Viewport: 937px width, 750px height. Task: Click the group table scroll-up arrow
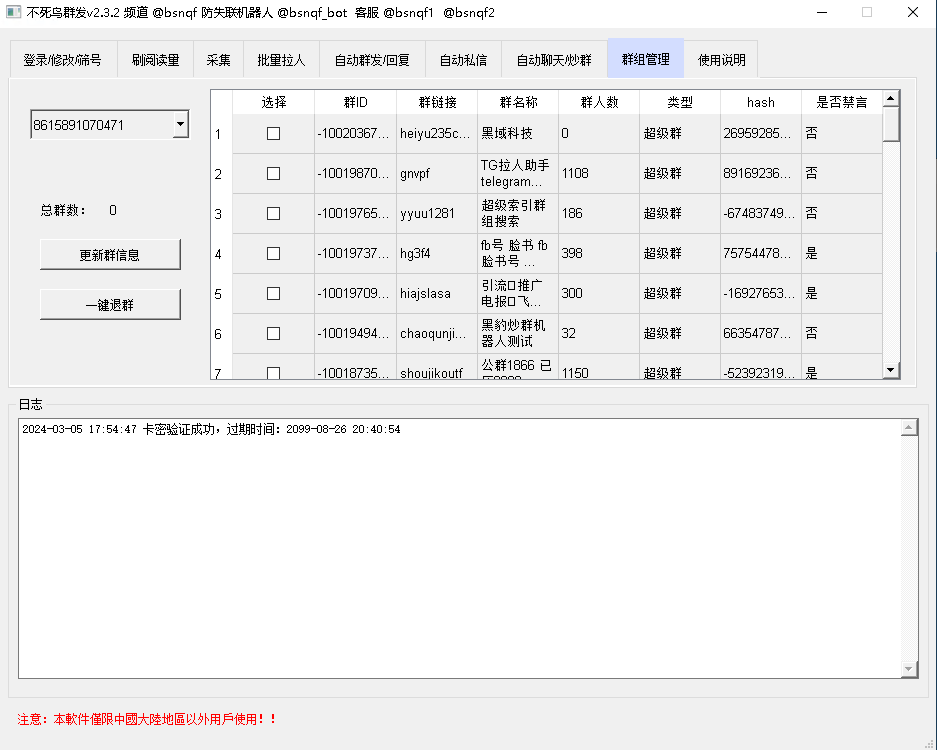[x=891, y=99]
